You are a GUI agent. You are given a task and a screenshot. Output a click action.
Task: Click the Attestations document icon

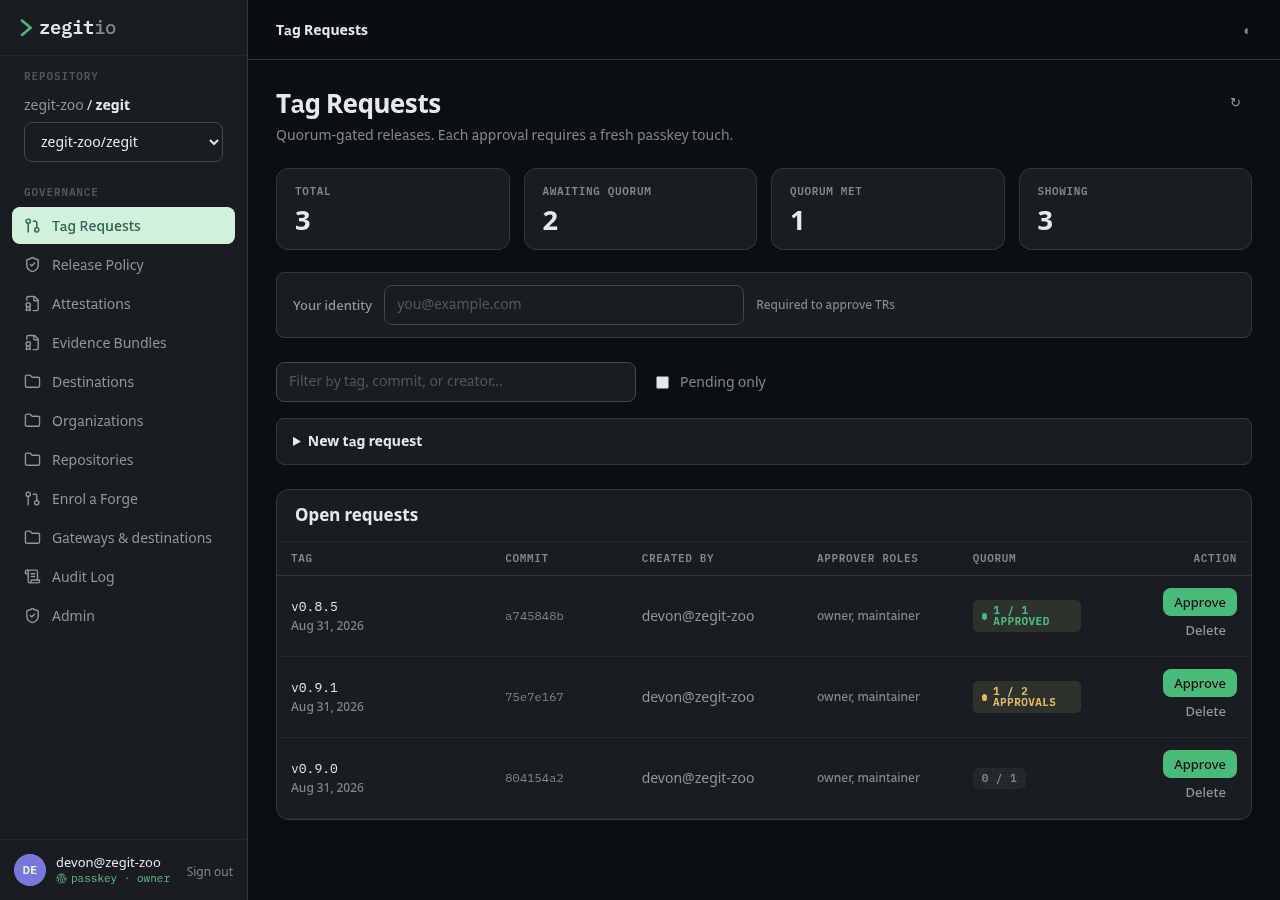[x=32, y=304]
